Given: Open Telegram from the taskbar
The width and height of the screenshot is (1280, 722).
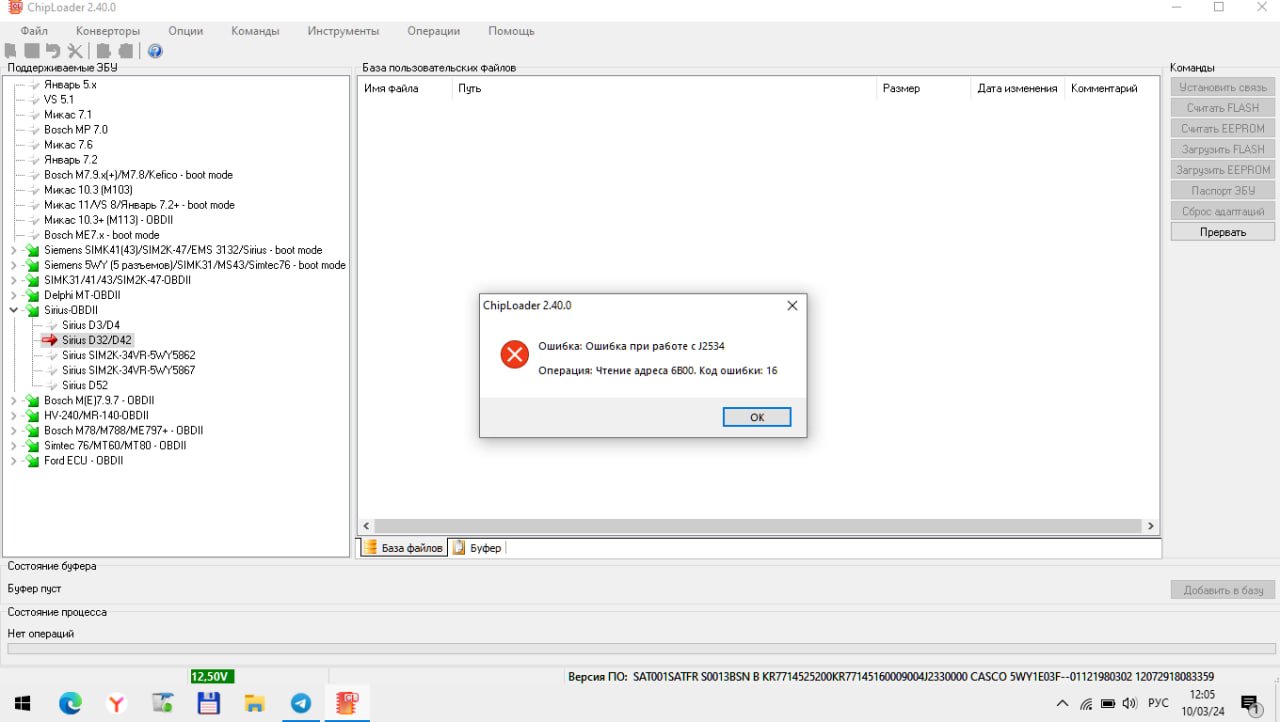Looking at the screenshot, I should tap(300, 703).
